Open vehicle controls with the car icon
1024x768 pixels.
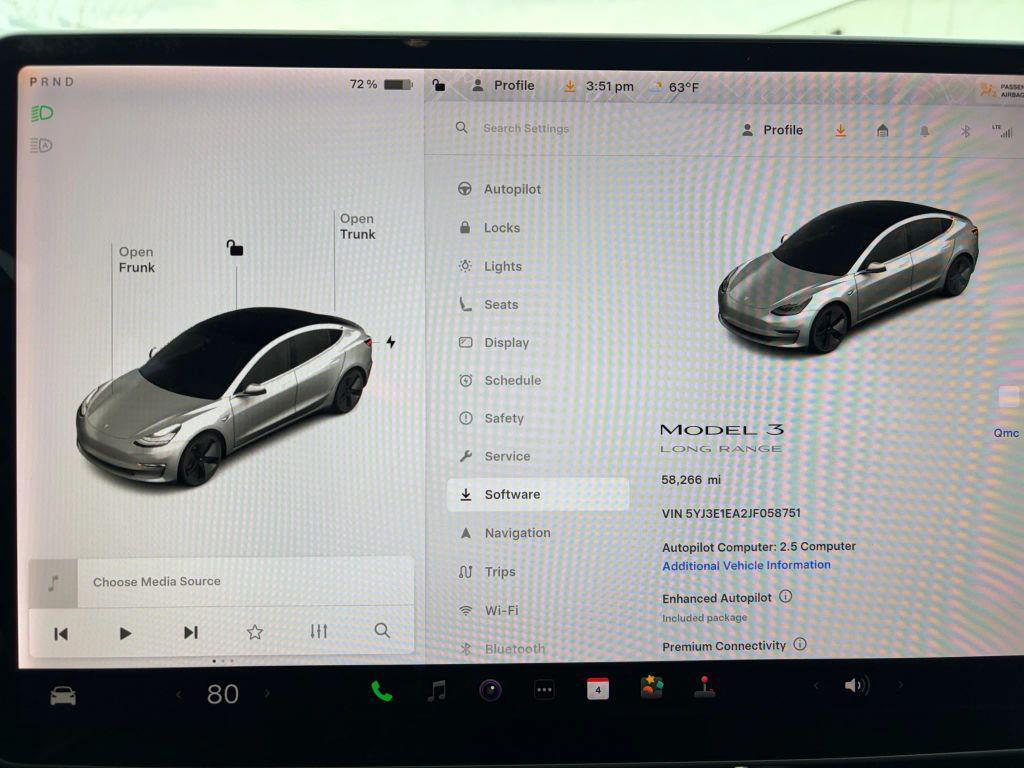click(x=64, y=693)
